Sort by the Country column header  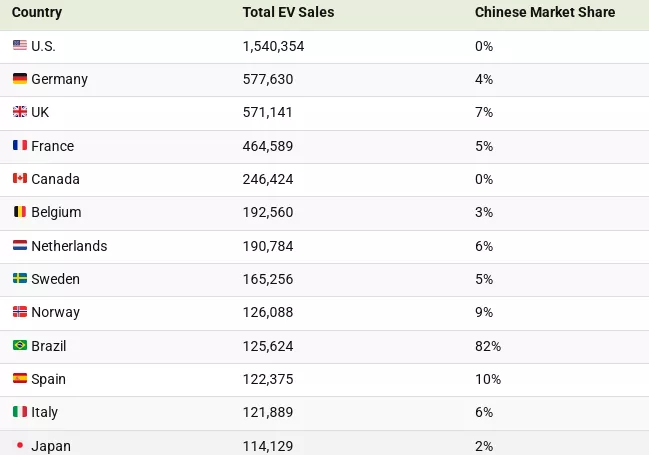pyautogui.click(x=37, y=13)
